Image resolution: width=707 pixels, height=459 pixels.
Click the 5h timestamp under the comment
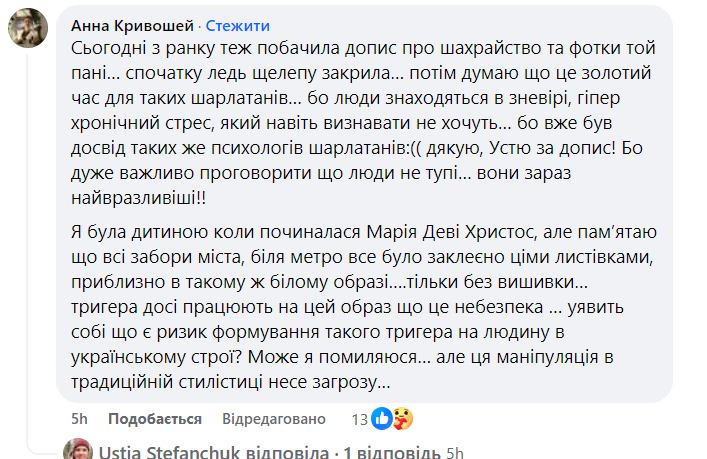click(80, 418)
